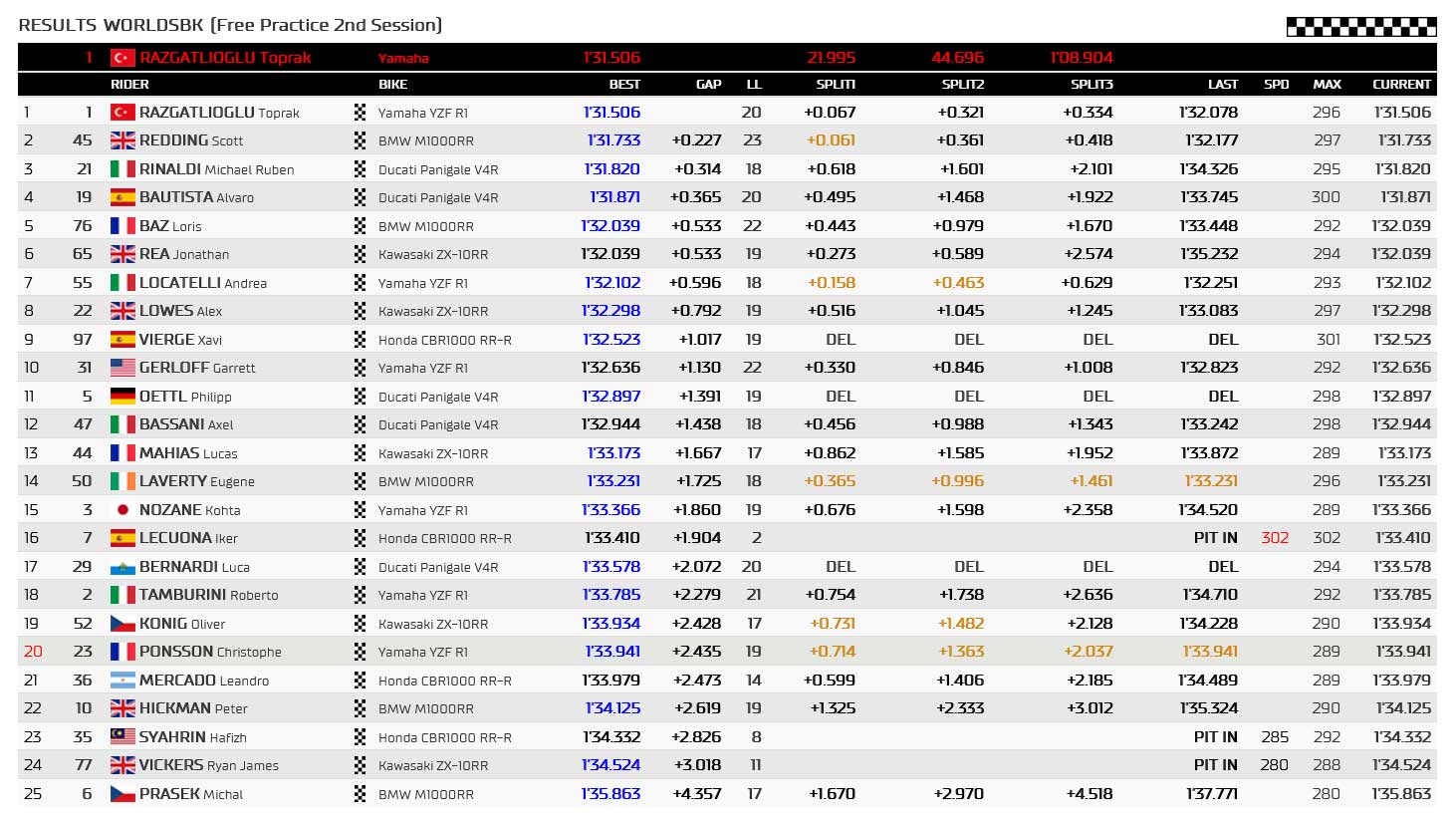The width and height of the screenshot is (1456, 819).
Task: Click the checkered flag icon in MAHIAS Lucas's row
Action: [x=361, y=453]
